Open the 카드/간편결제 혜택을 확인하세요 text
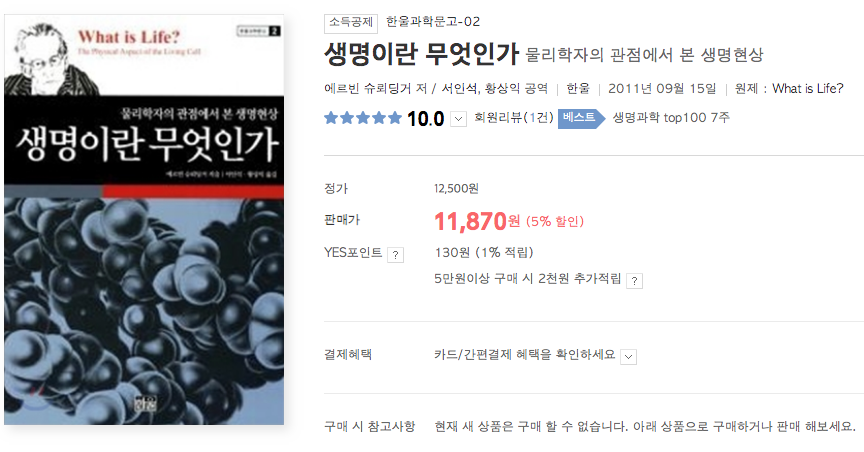 click(525, 354)
